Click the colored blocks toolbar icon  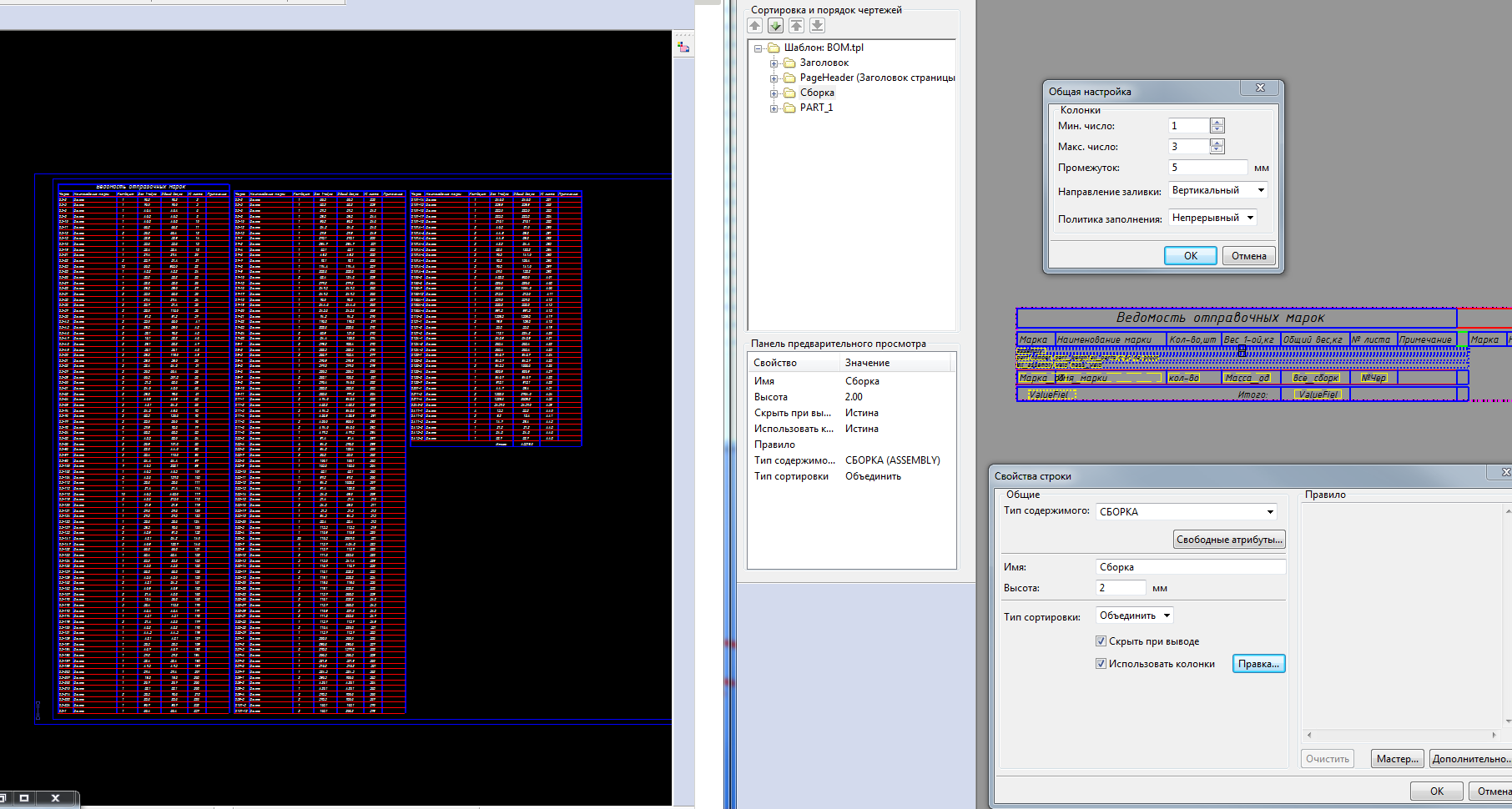(683, 48)
